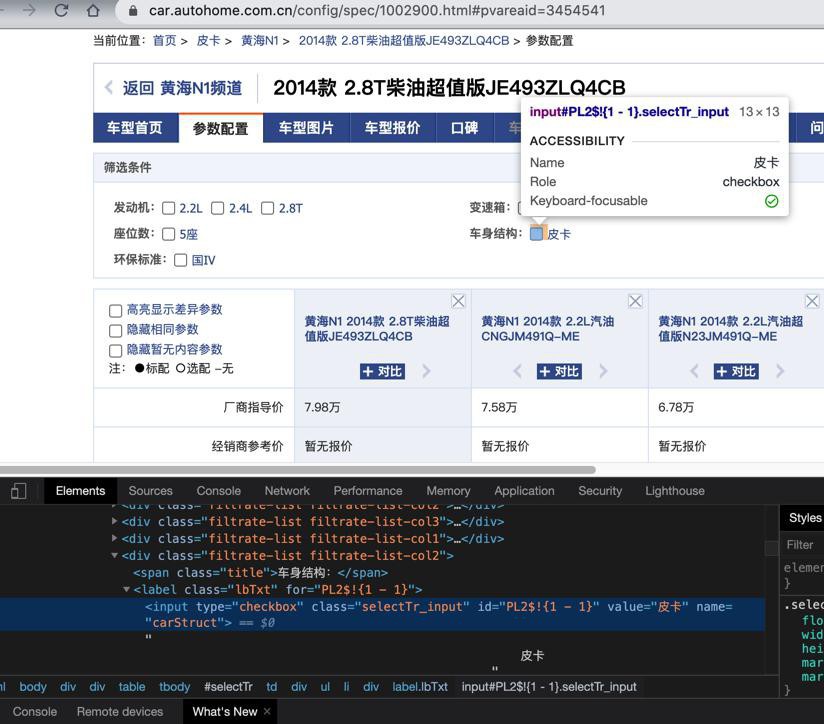Check the 2.8T engine filter
The height and width of the screenshot is (724, 824).
[x=267, y=209]
